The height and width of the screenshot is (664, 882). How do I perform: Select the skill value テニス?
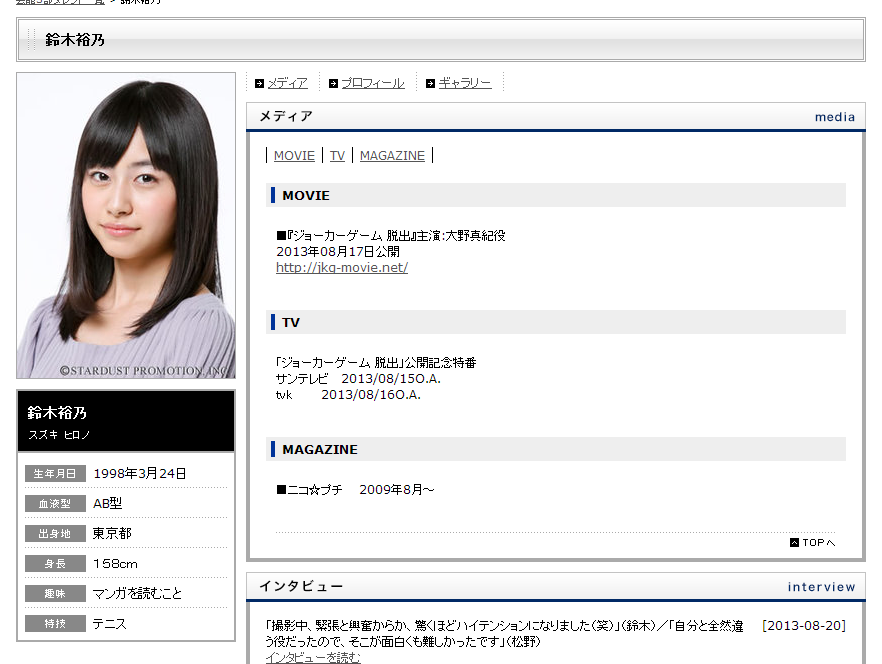click(110, 623)
